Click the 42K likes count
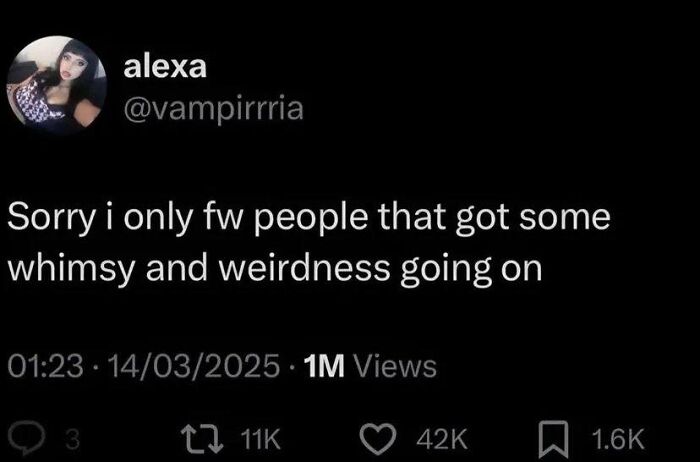 442,439
